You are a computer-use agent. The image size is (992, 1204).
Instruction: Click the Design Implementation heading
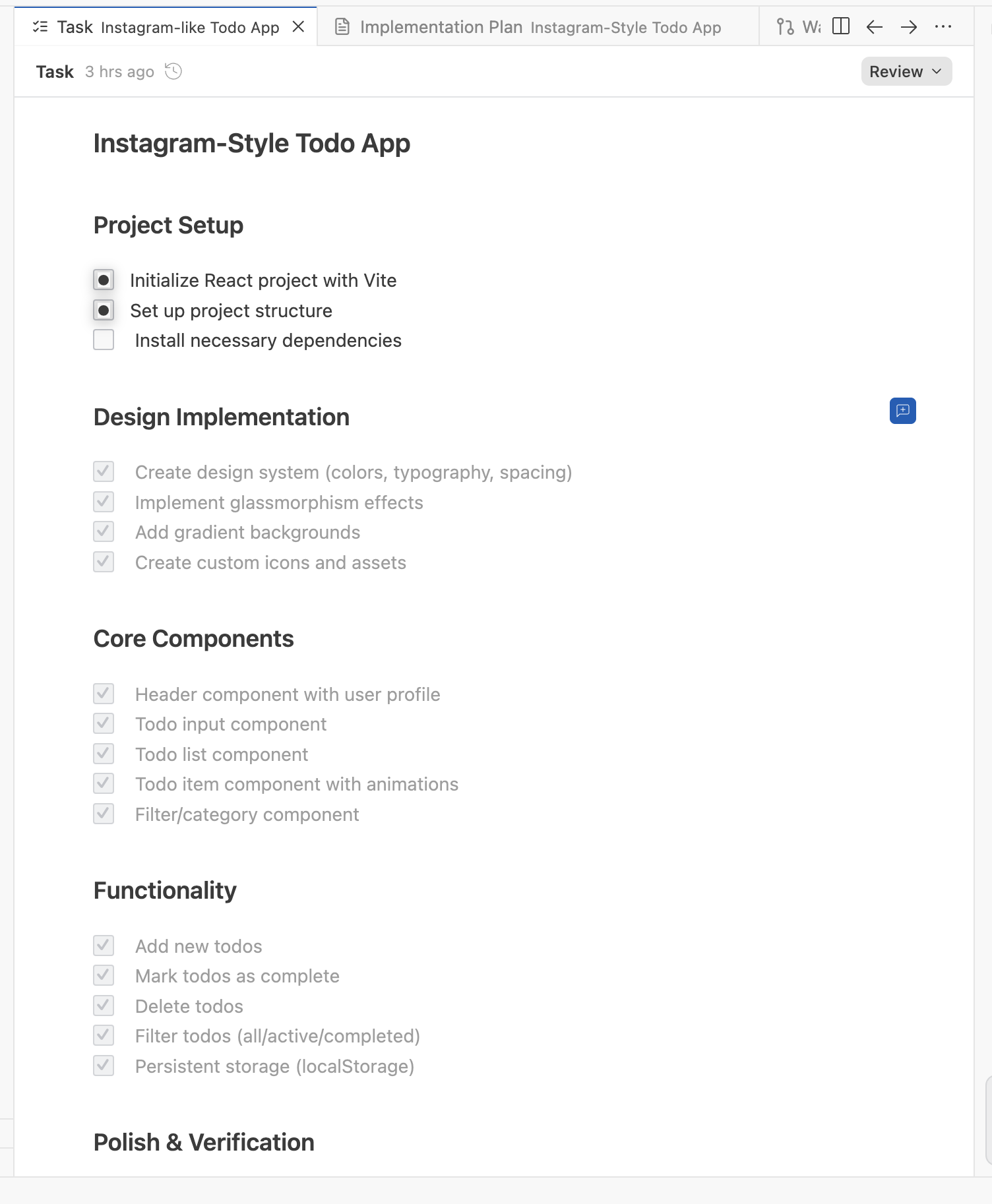click(x=222, y=417)
